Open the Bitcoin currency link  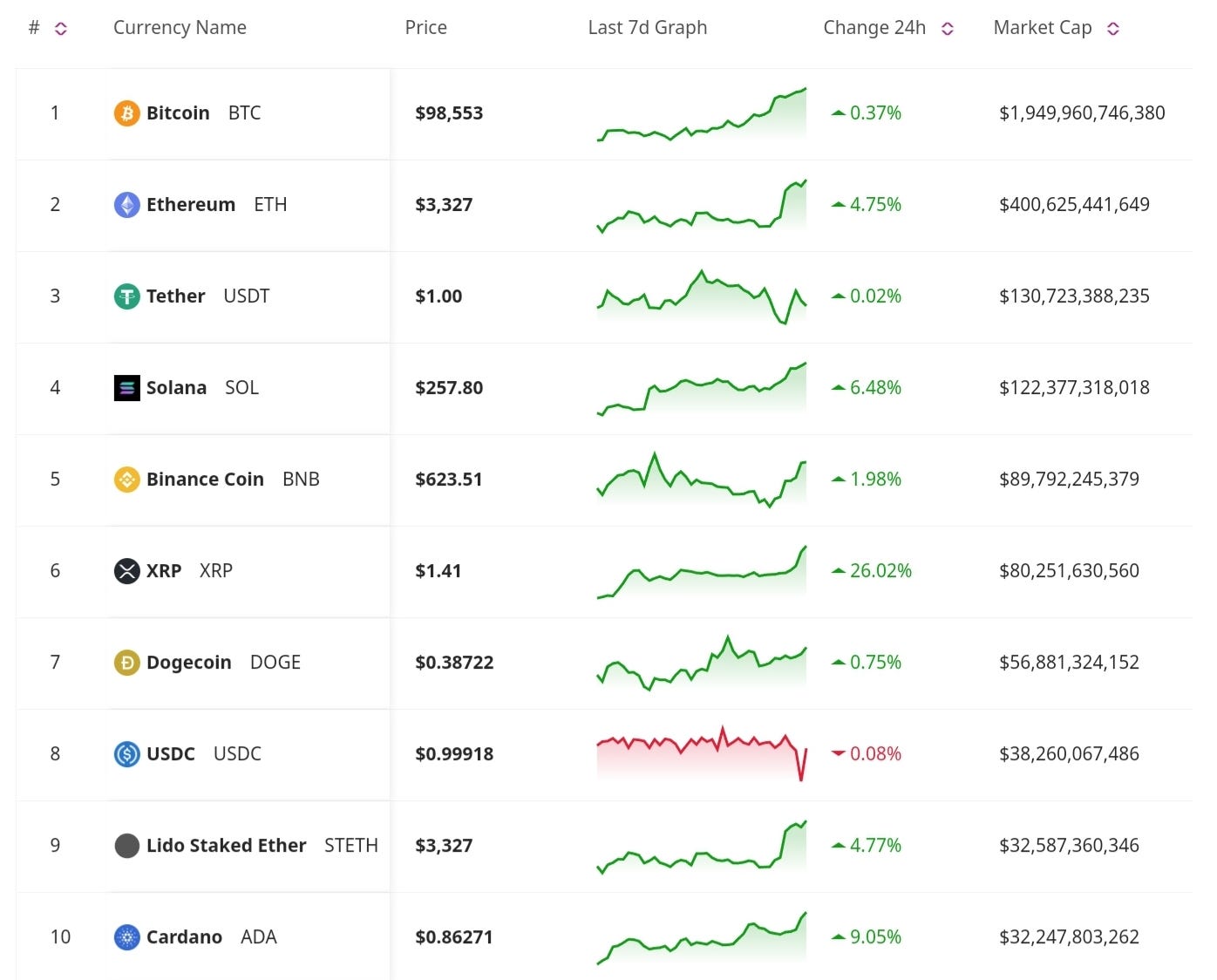(x=178, y=113)
